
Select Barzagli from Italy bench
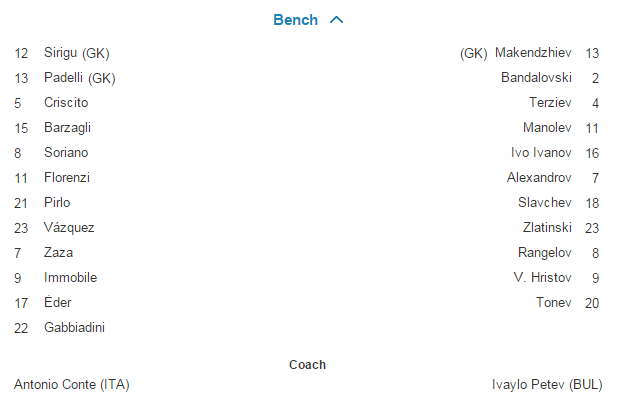pyautogui.click(x=66, y=128)
